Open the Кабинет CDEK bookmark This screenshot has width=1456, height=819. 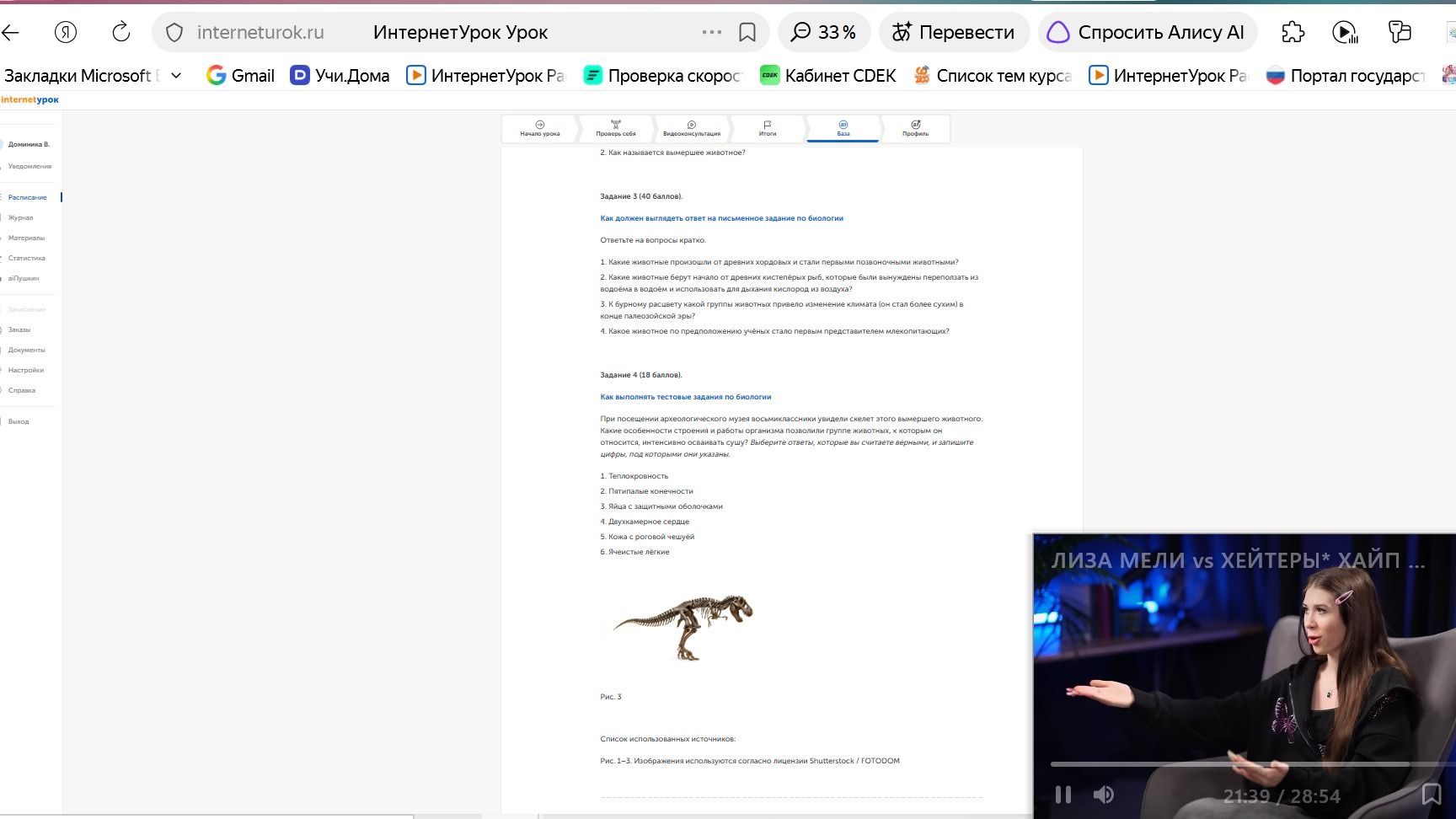[827, 76]
